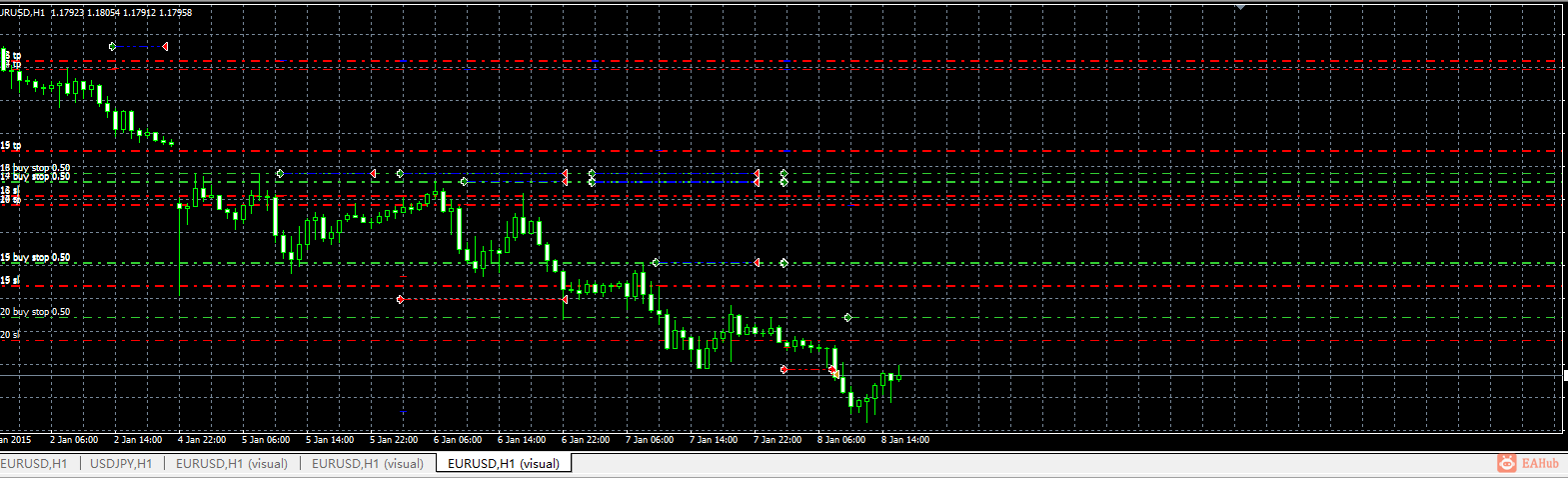Click the OHLC price header 1.17923 1.18054
This screenshot has width=1568, height=478.
click(x=84, y=13)
